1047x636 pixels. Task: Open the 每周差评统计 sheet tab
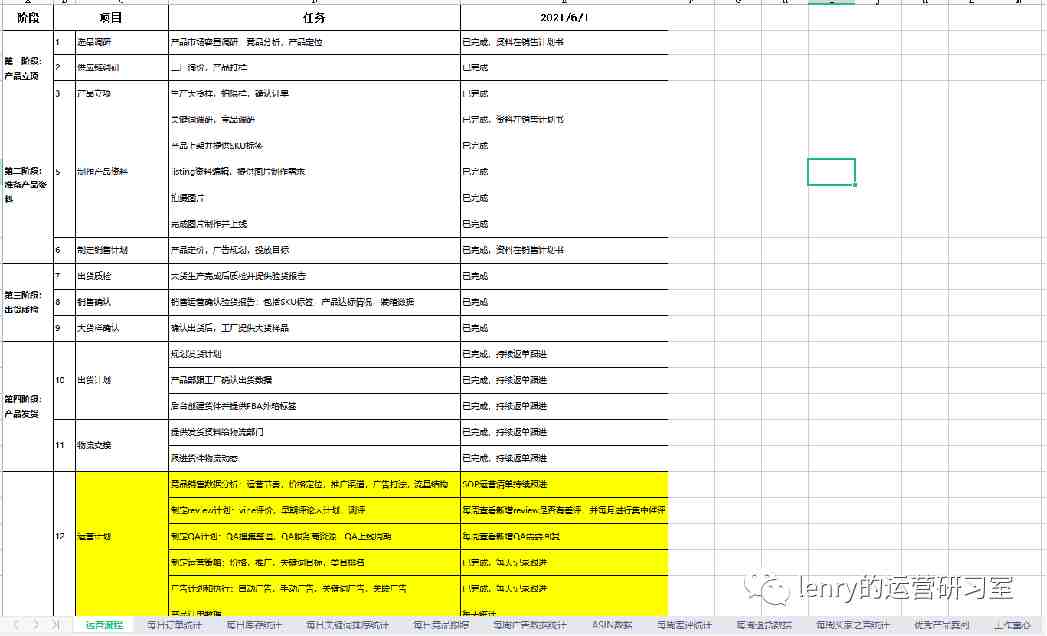[684, 625]
